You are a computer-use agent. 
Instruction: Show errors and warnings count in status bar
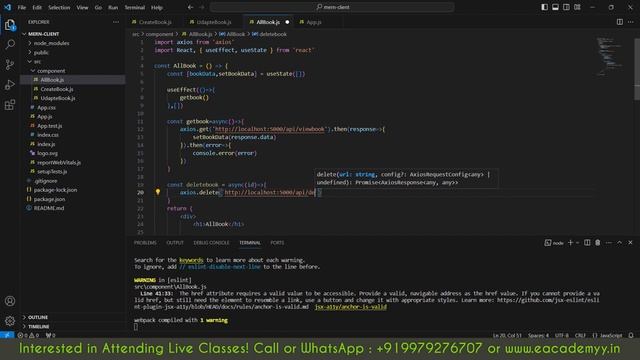click(x=28, y=335)
